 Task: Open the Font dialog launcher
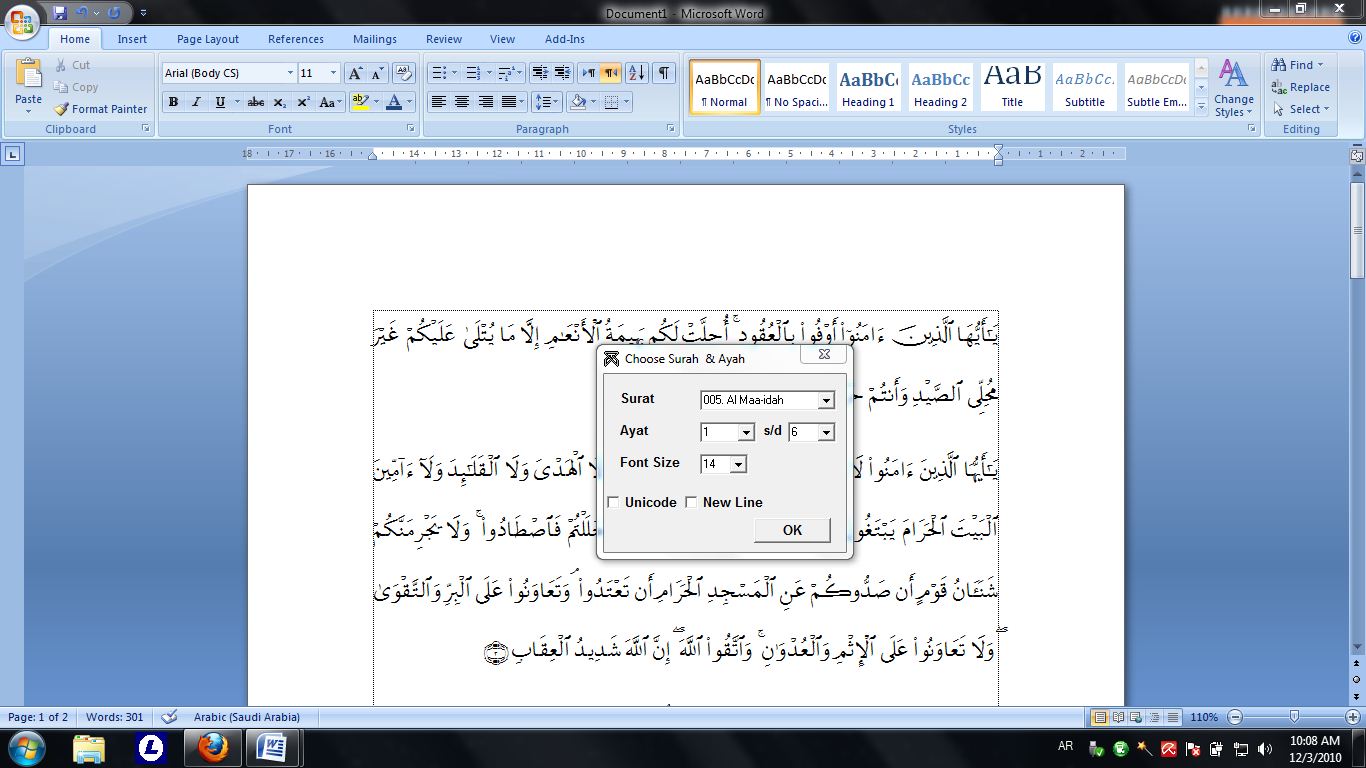(411, 129)
